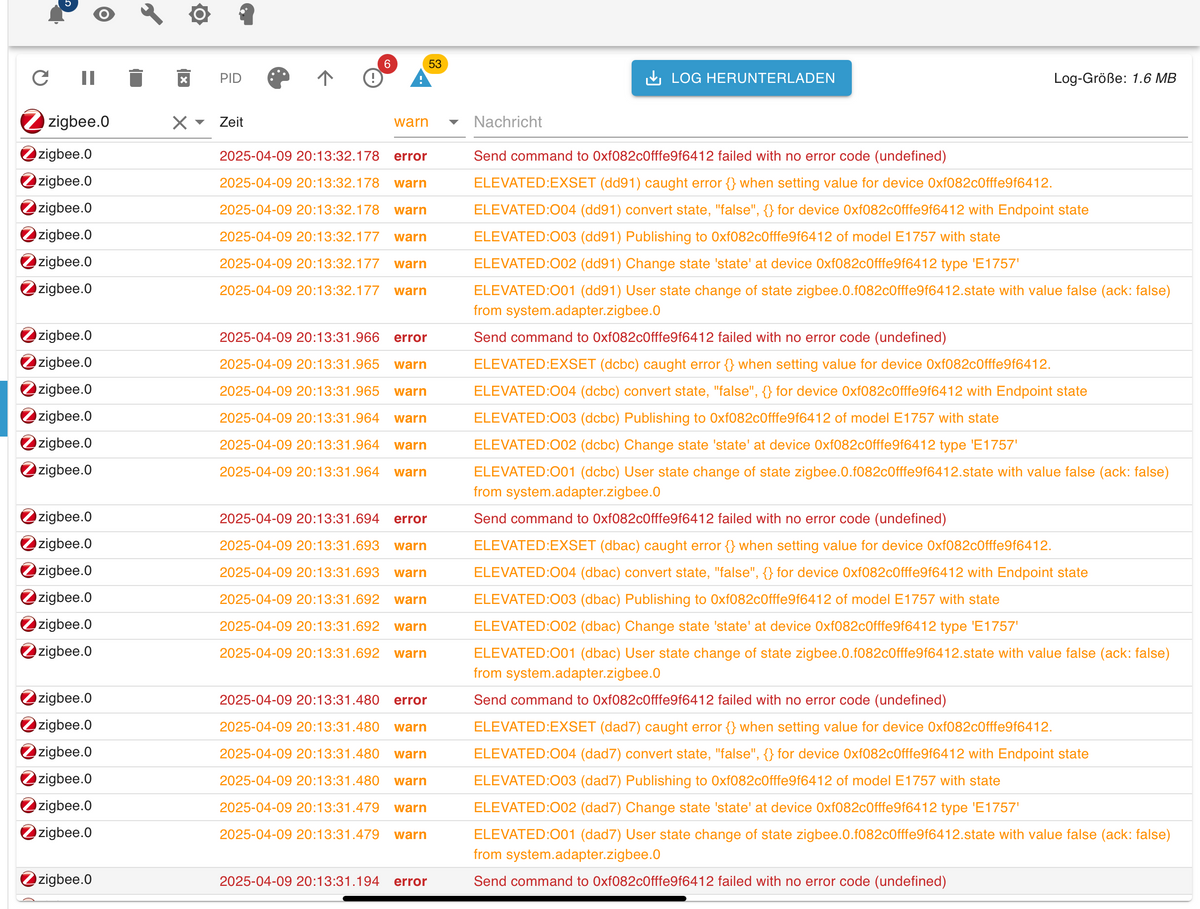Select the O02 (dbac) Change state message
This screenshot has width=1200, height=909.
[x=746, y=626]
